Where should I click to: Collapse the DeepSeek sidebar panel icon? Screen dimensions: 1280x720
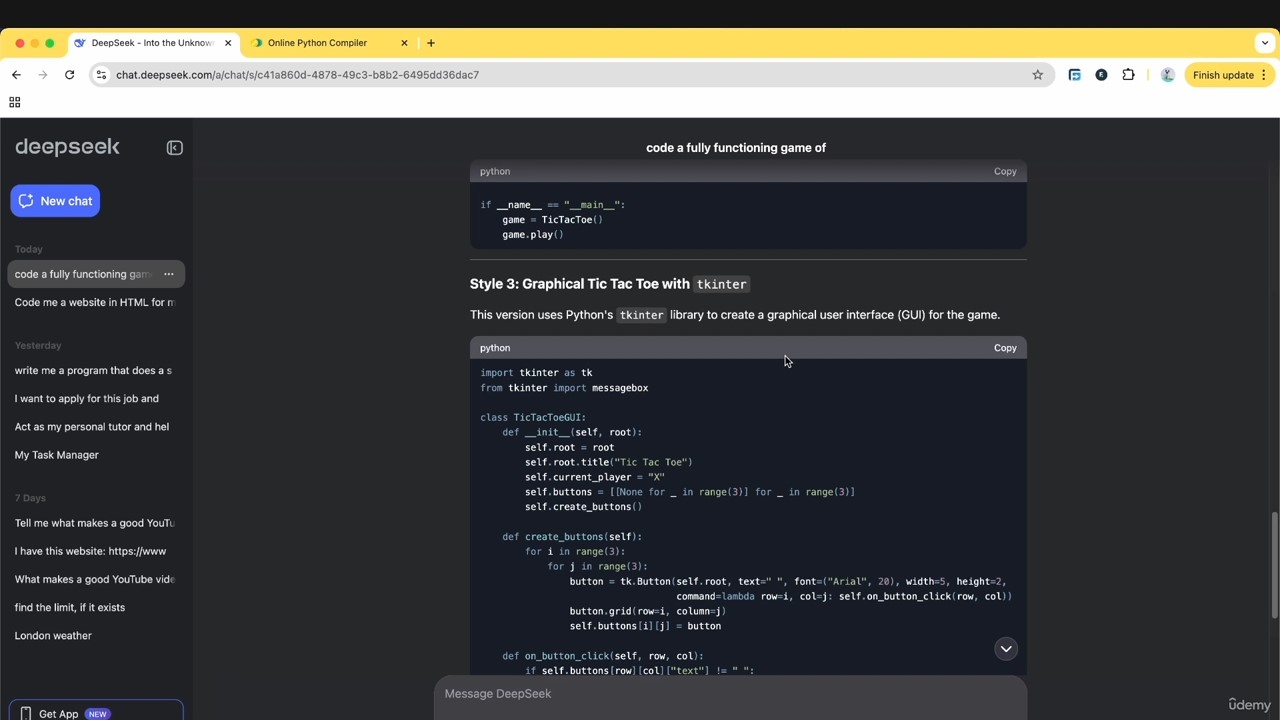174,148
